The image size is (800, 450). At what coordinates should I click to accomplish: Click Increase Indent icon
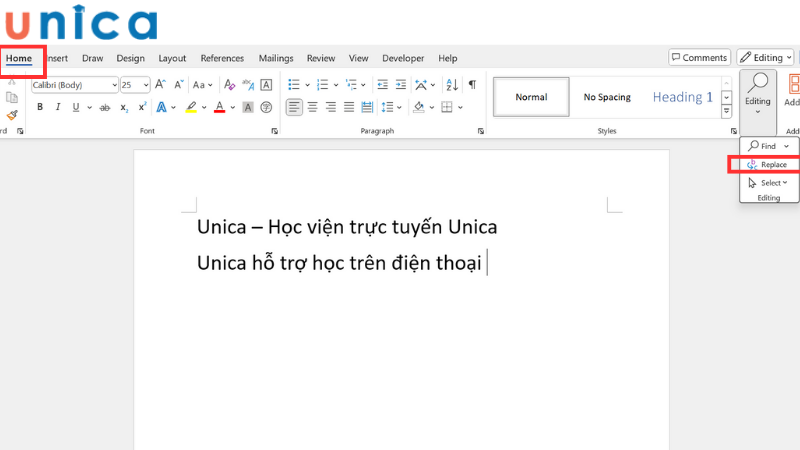click(x=401, y=85)
